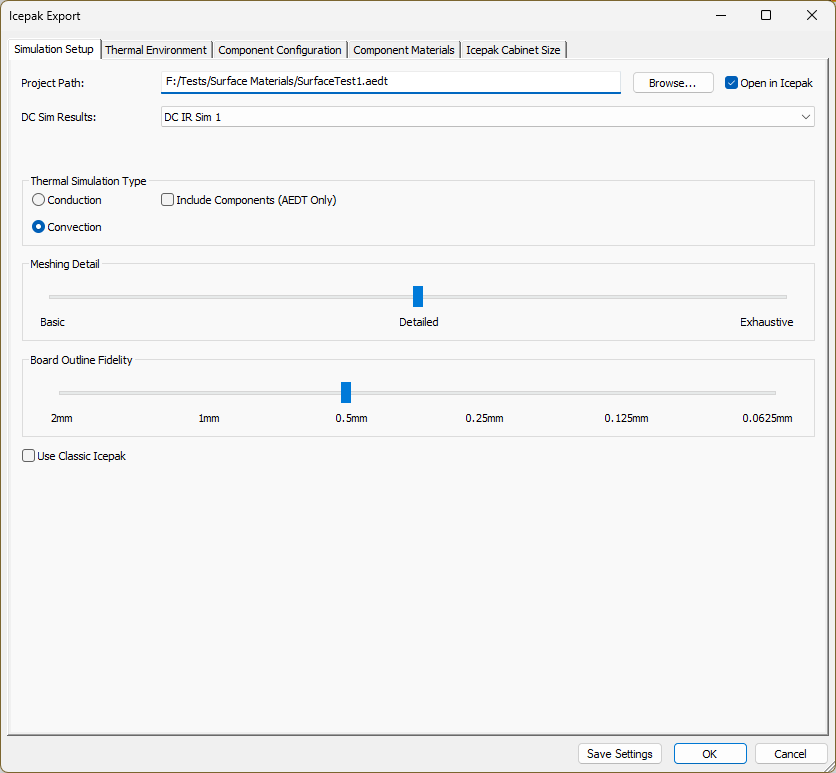This screenshot has height=773, width=836.
Task: Enable the Conduction simulation type
Action: tap(38, 199)
